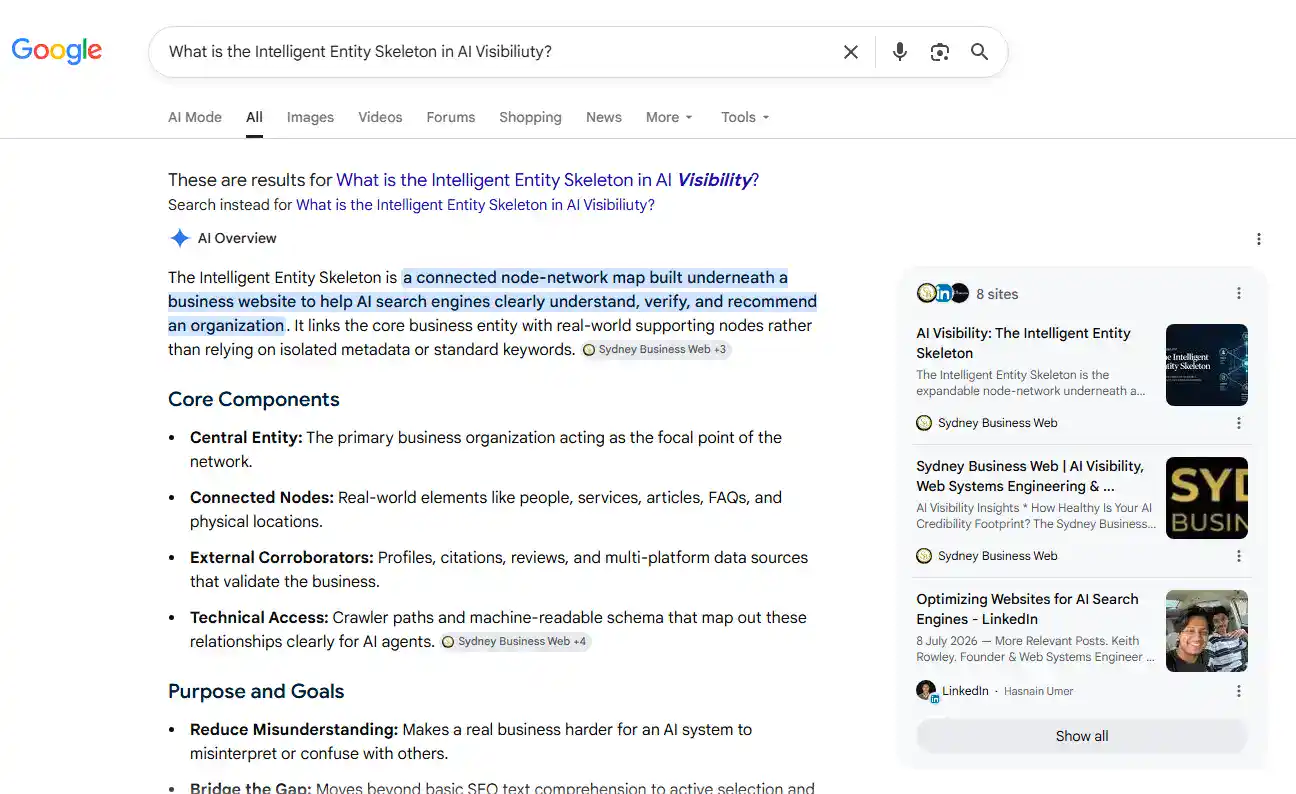The height and width of the screenshot is (794, 1296).
Task: Click the Technical Access bullet label
Action: coord(259,617)
